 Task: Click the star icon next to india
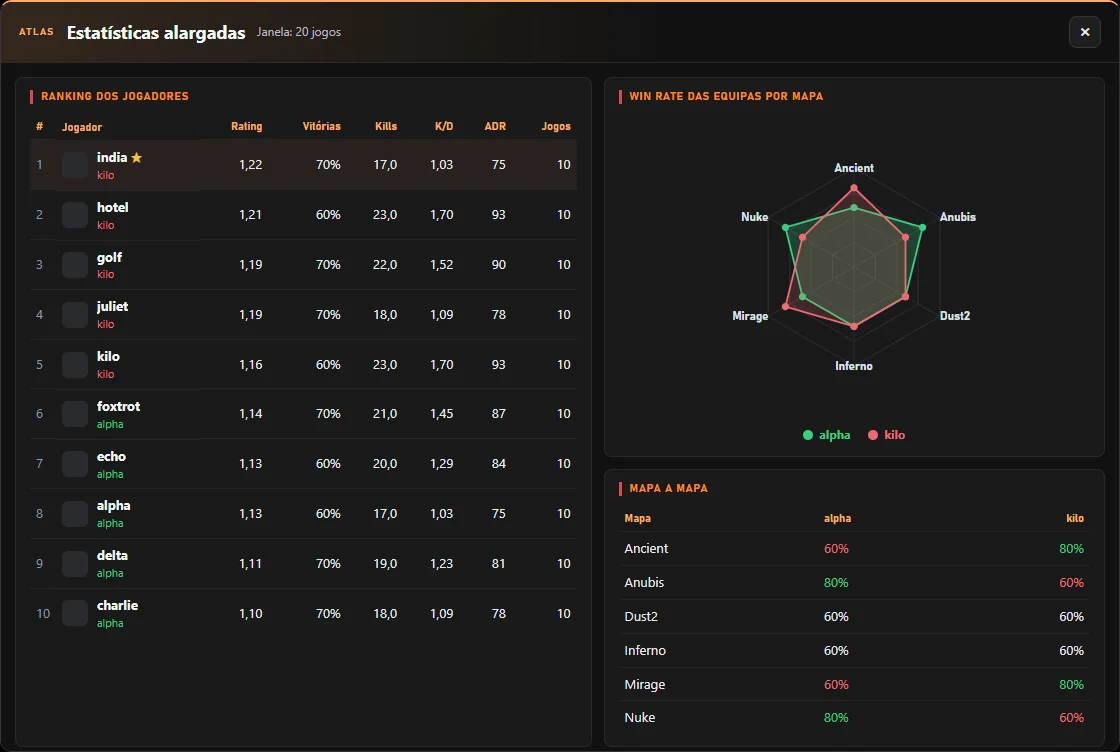136,158
